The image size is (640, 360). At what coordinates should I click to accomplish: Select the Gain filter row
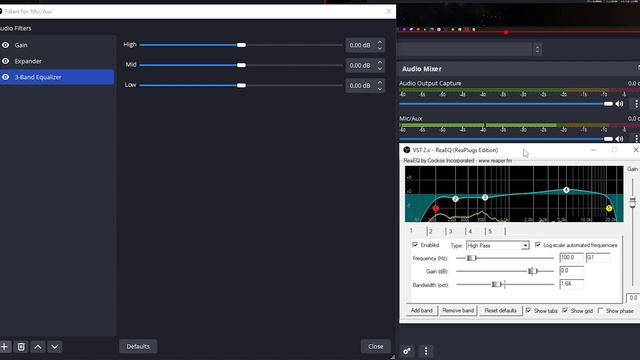click(57, 45)
